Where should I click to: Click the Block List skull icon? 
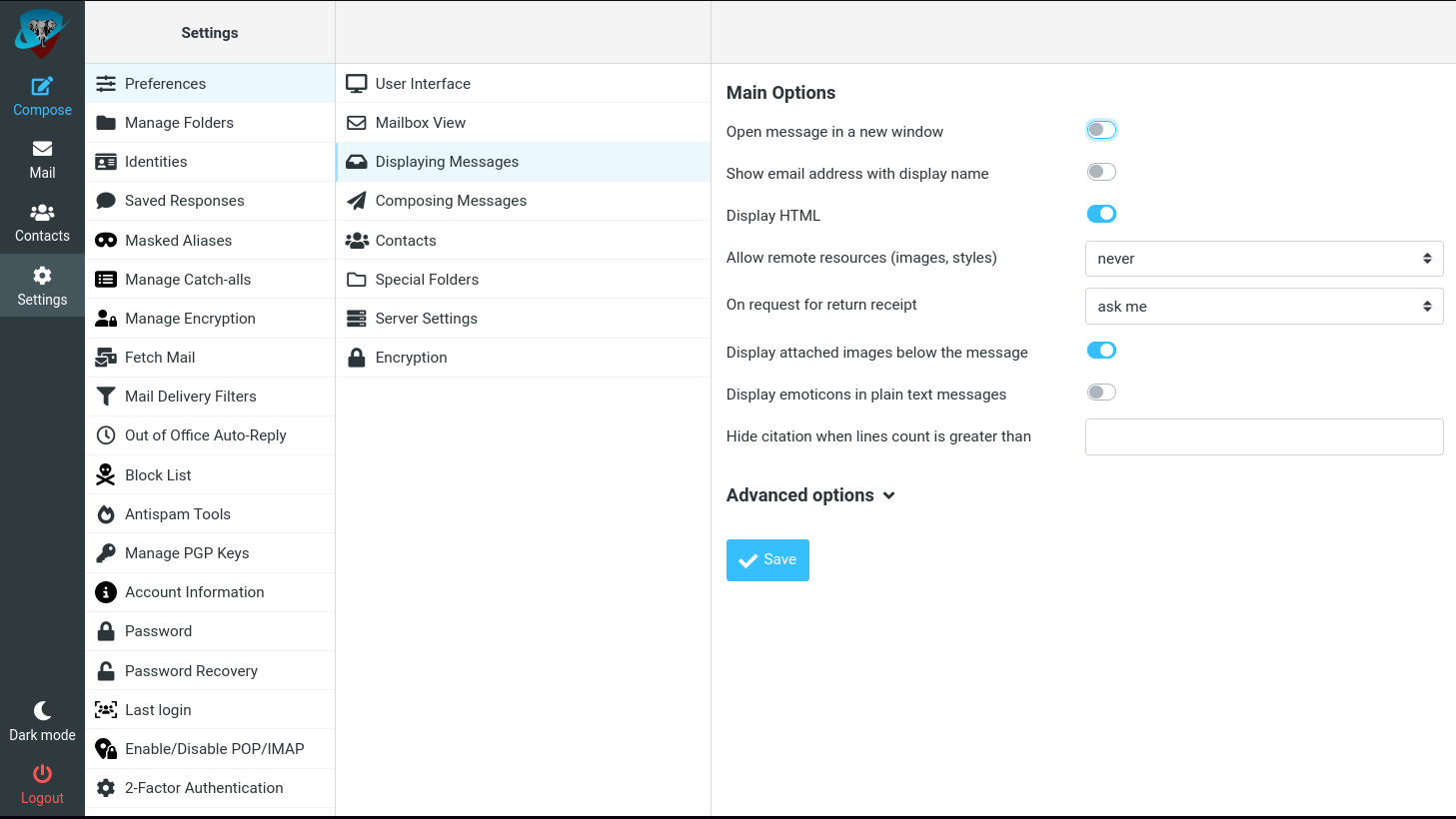click(106, 475)
